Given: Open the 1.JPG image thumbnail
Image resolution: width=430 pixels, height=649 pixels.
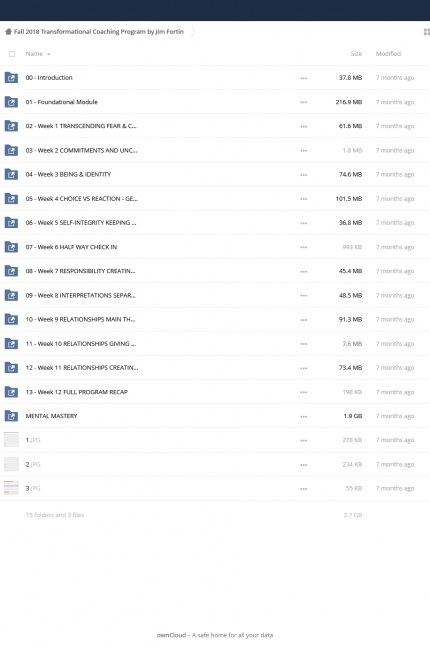Looking at the screenshot, I should [x=11, y=440].
